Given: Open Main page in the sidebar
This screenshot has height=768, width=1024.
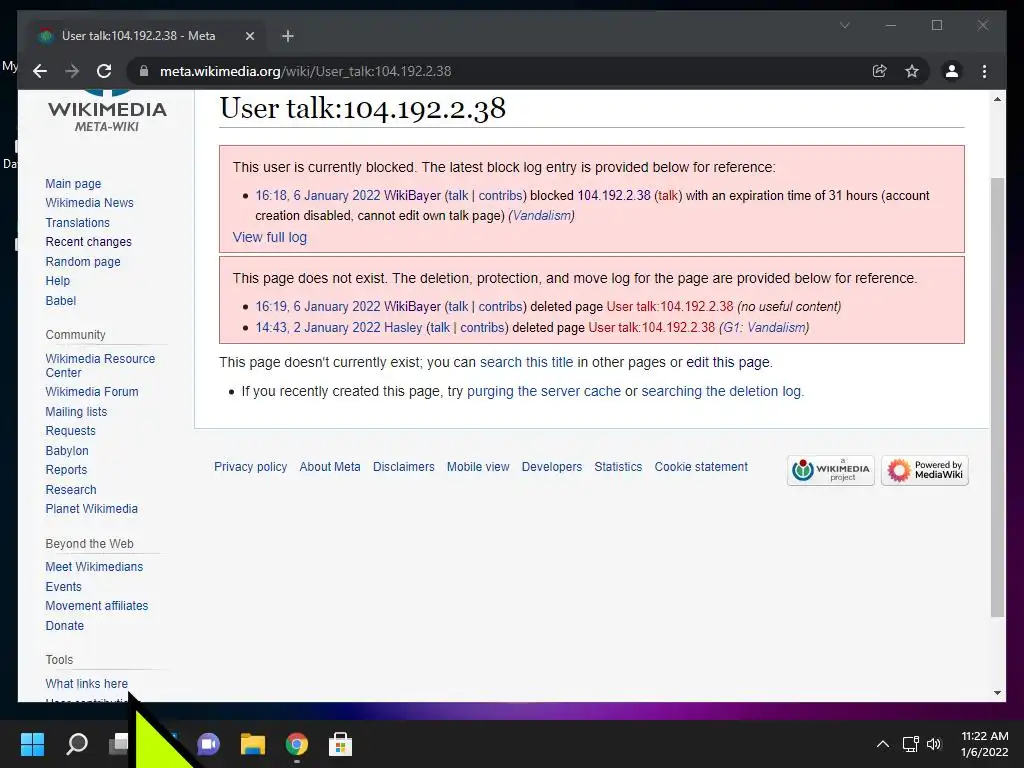Looking at the screenshot, I should point(73,184).
